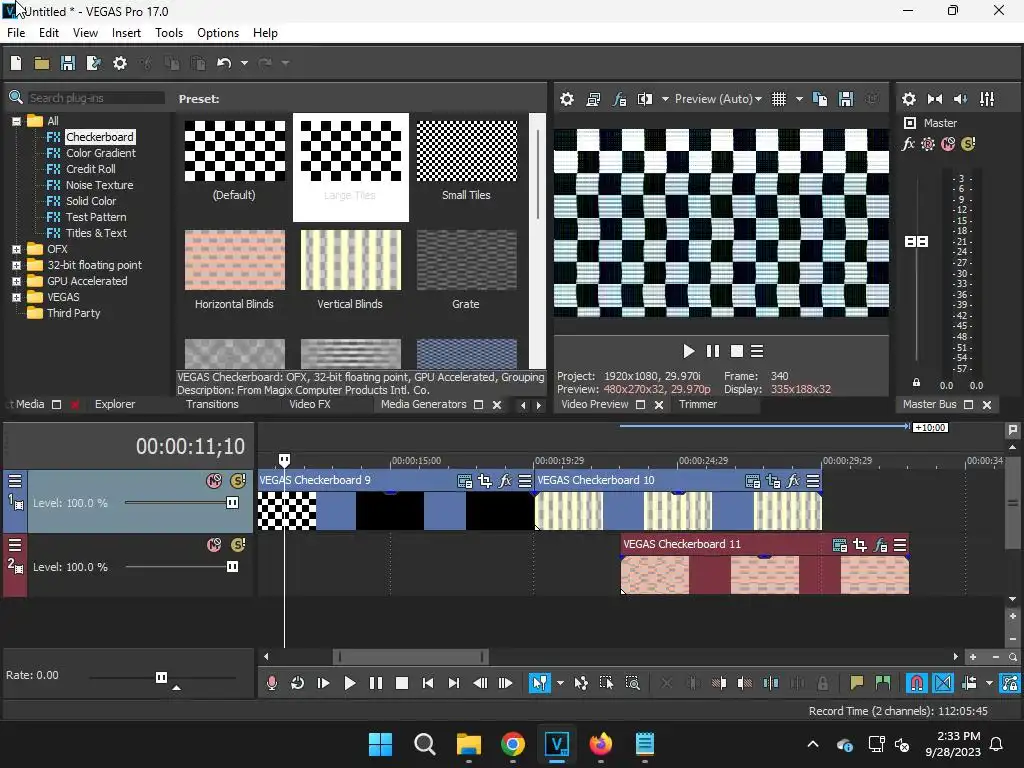Toggle Master bus Solo button
Viewport: 1024px width, 768px height.
click(968, 144)
